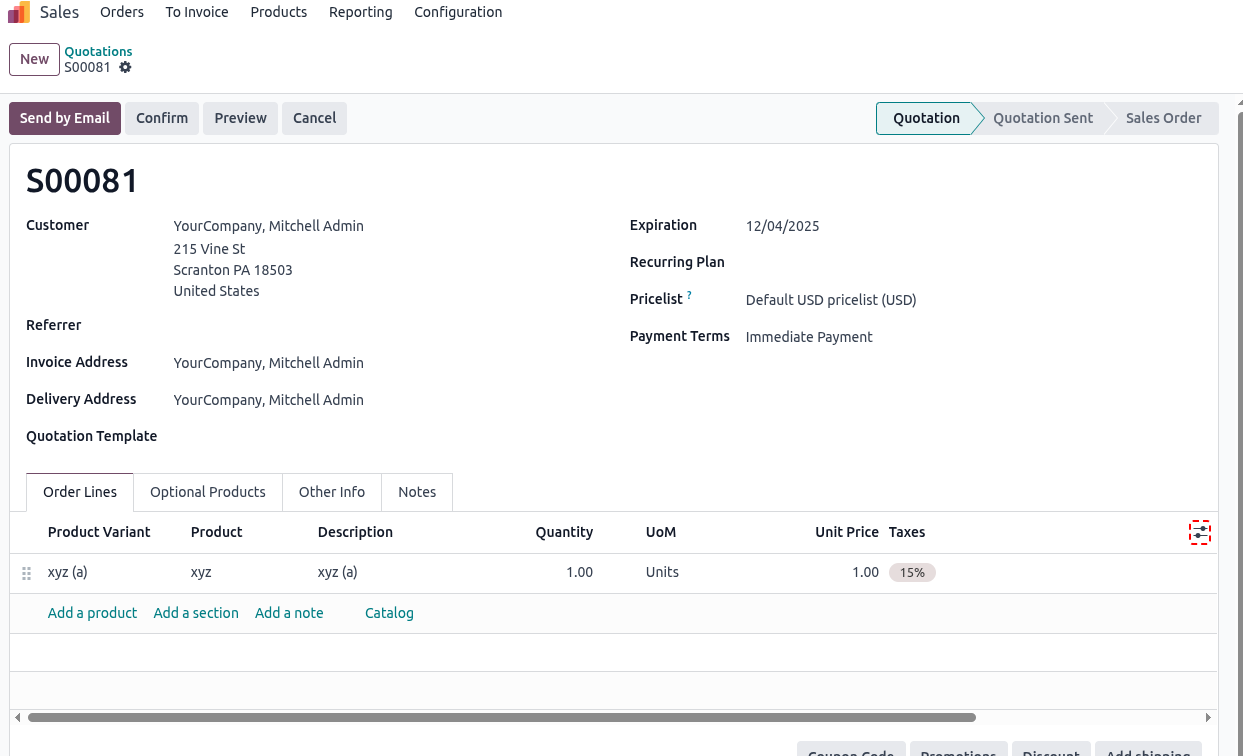Switch to the Other Info tab

point(332,492)
